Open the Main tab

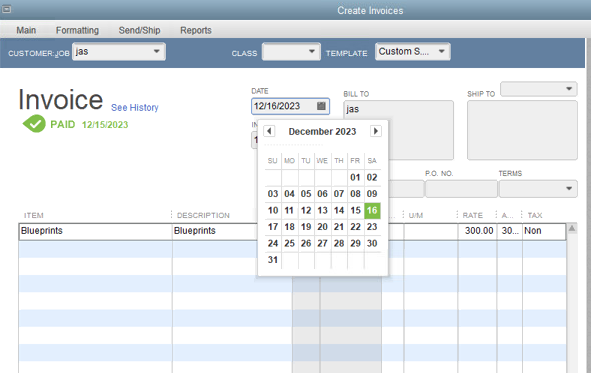tap(26, 30)
